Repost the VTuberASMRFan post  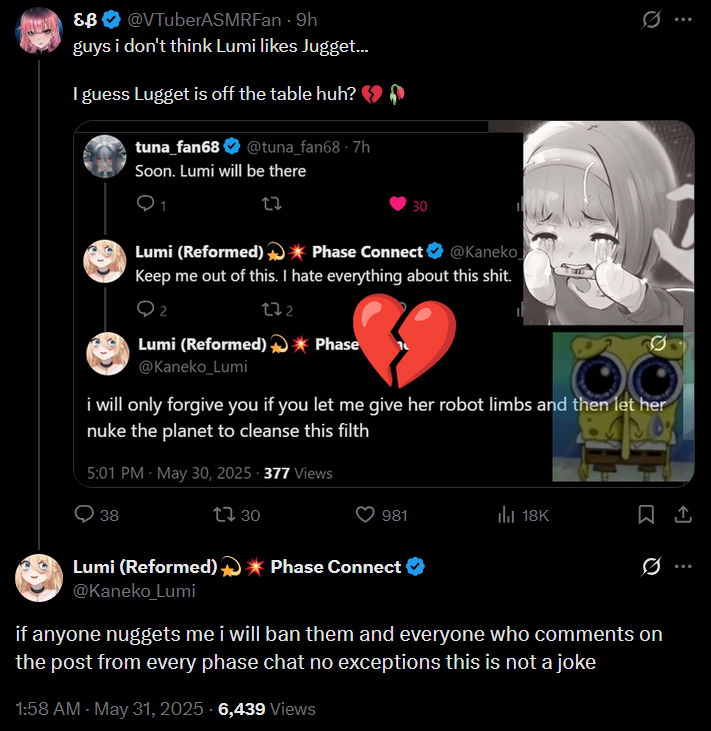(224, 515)
